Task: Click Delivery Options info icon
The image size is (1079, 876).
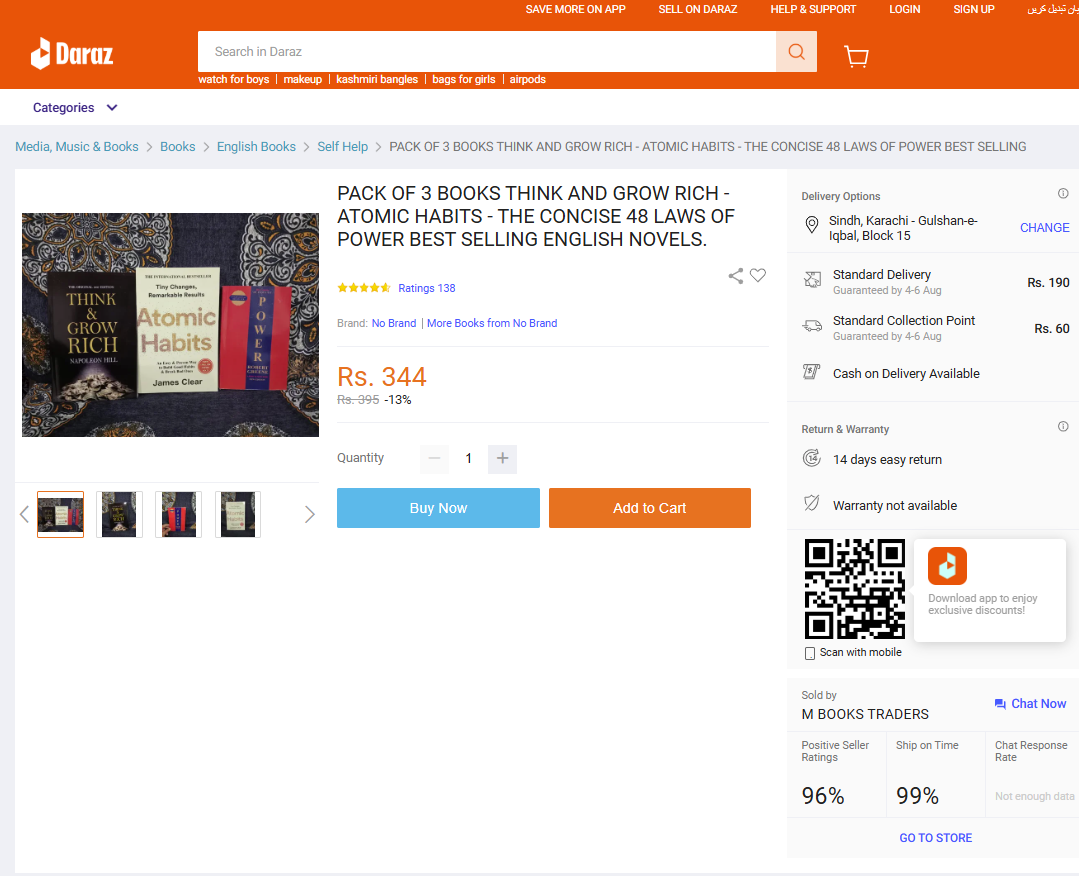Action: pyautogui.click(x=1063, y=193)
